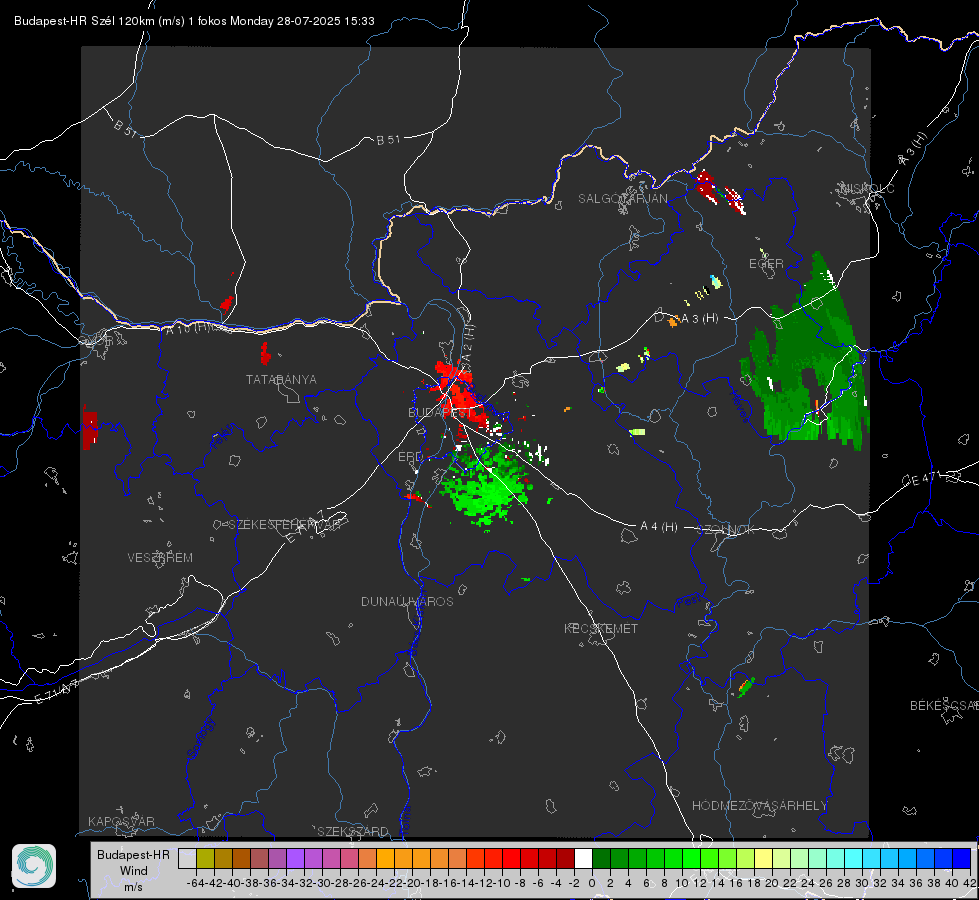Choose the violet swatch between -34 and -32
The height and width of the screenshot is (900, 979).
295,858
